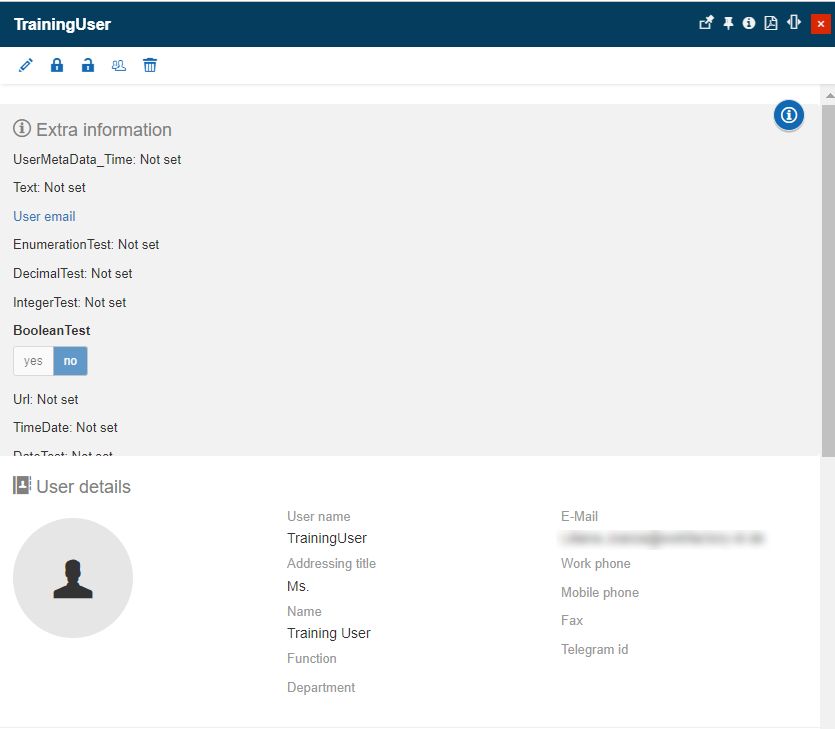Screen dimensions: 835x729
Task: Click the user avatar placeholder image
Action: 73,578
